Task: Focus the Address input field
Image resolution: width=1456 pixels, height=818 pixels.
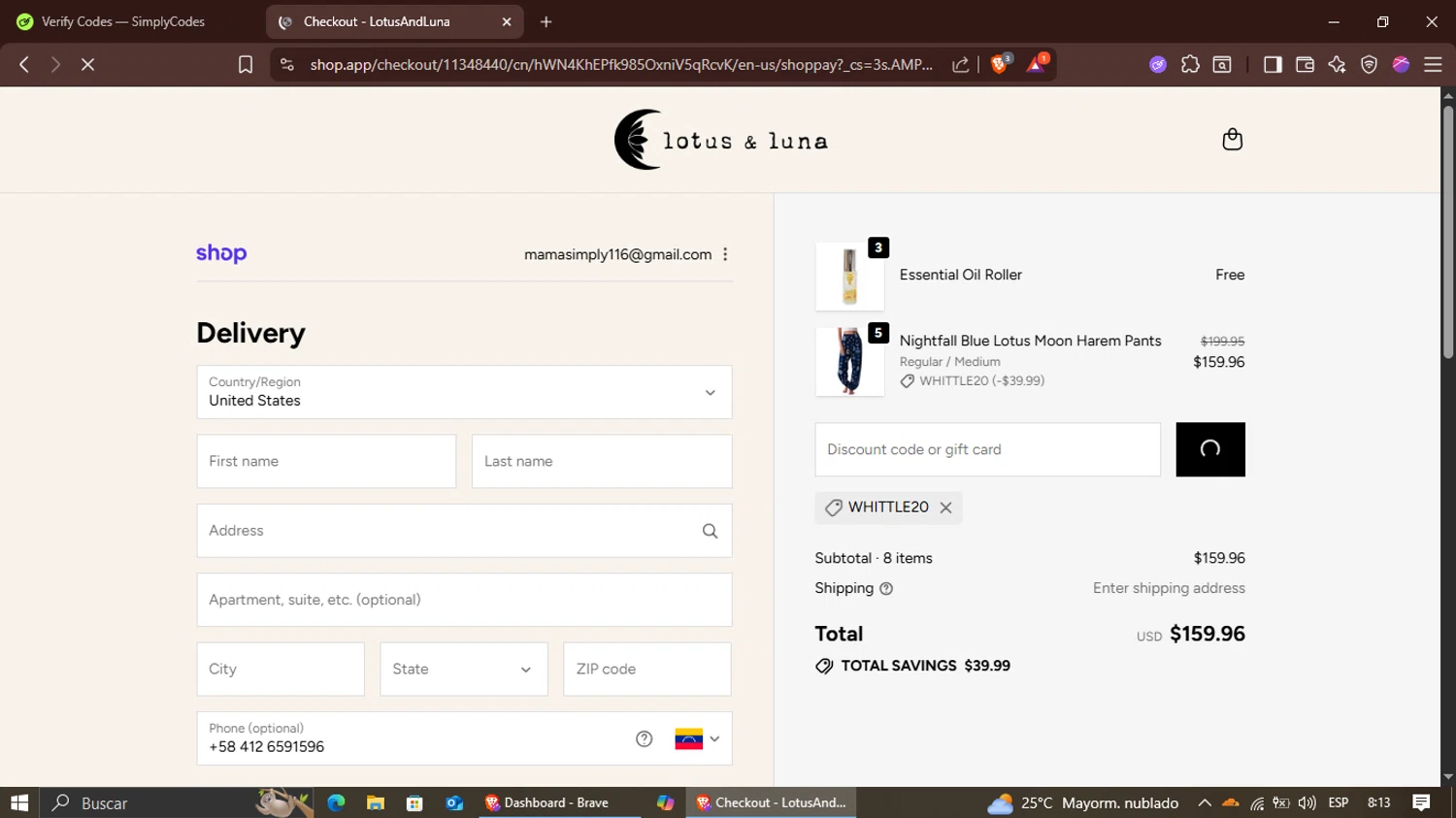Action: click(464, 531)
